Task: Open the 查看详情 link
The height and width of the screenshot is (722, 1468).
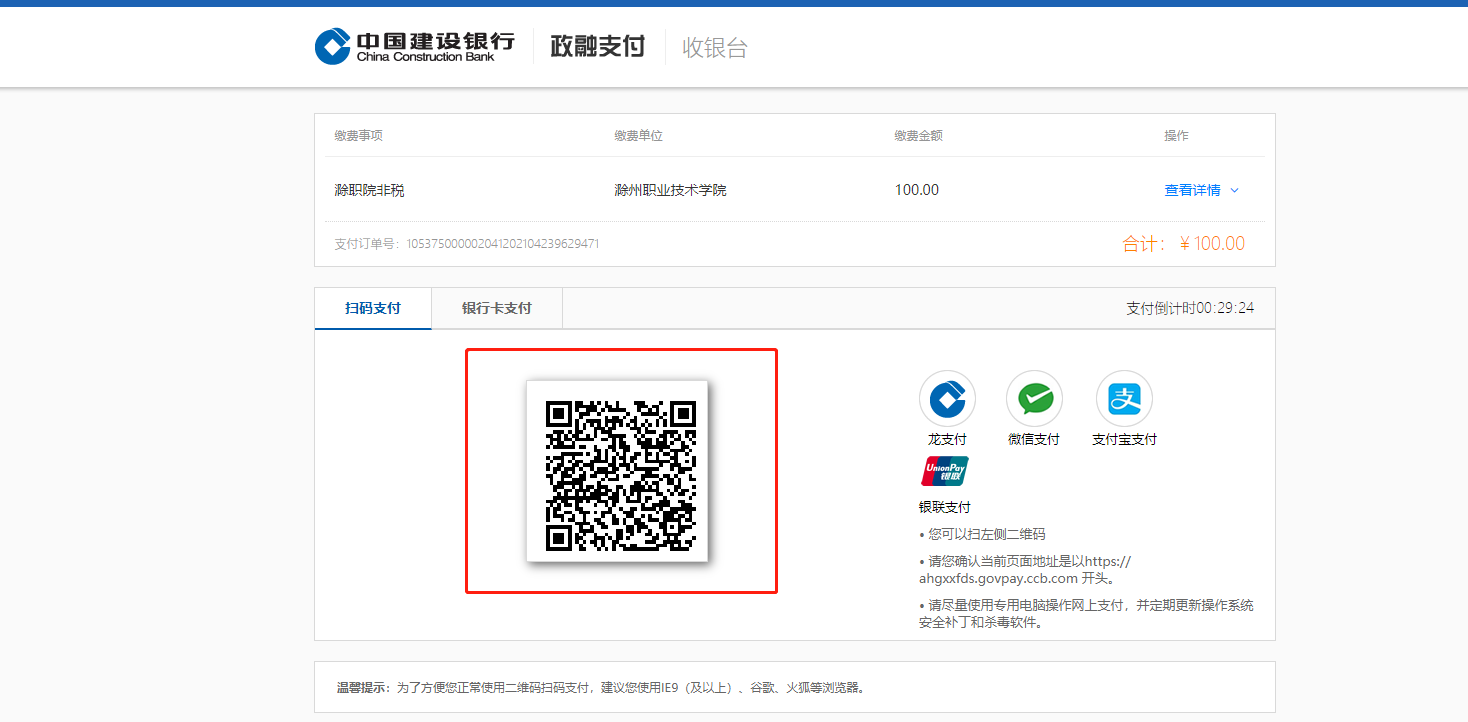Action: (x=1192, y=190)
